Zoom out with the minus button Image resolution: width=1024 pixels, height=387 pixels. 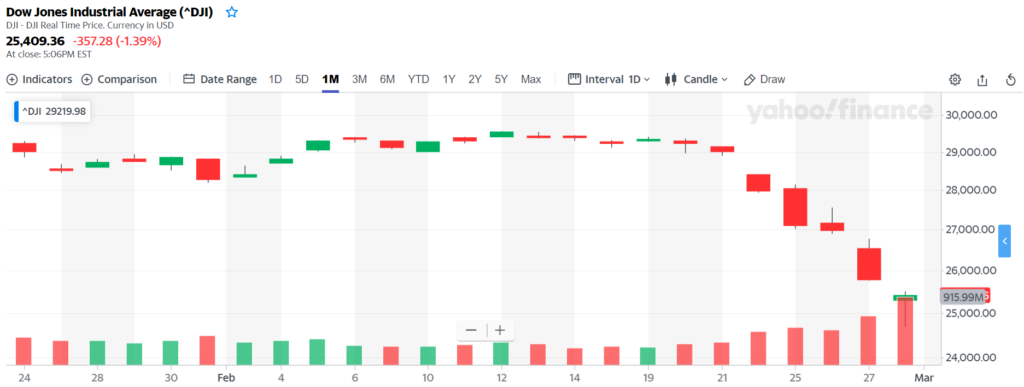(x=471, y=330)
